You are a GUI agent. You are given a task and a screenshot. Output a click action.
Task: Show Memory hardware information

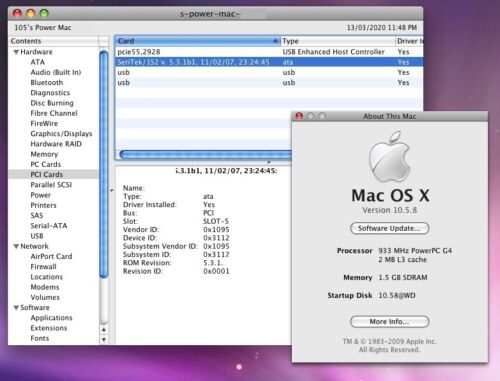(x=44, y=154)
